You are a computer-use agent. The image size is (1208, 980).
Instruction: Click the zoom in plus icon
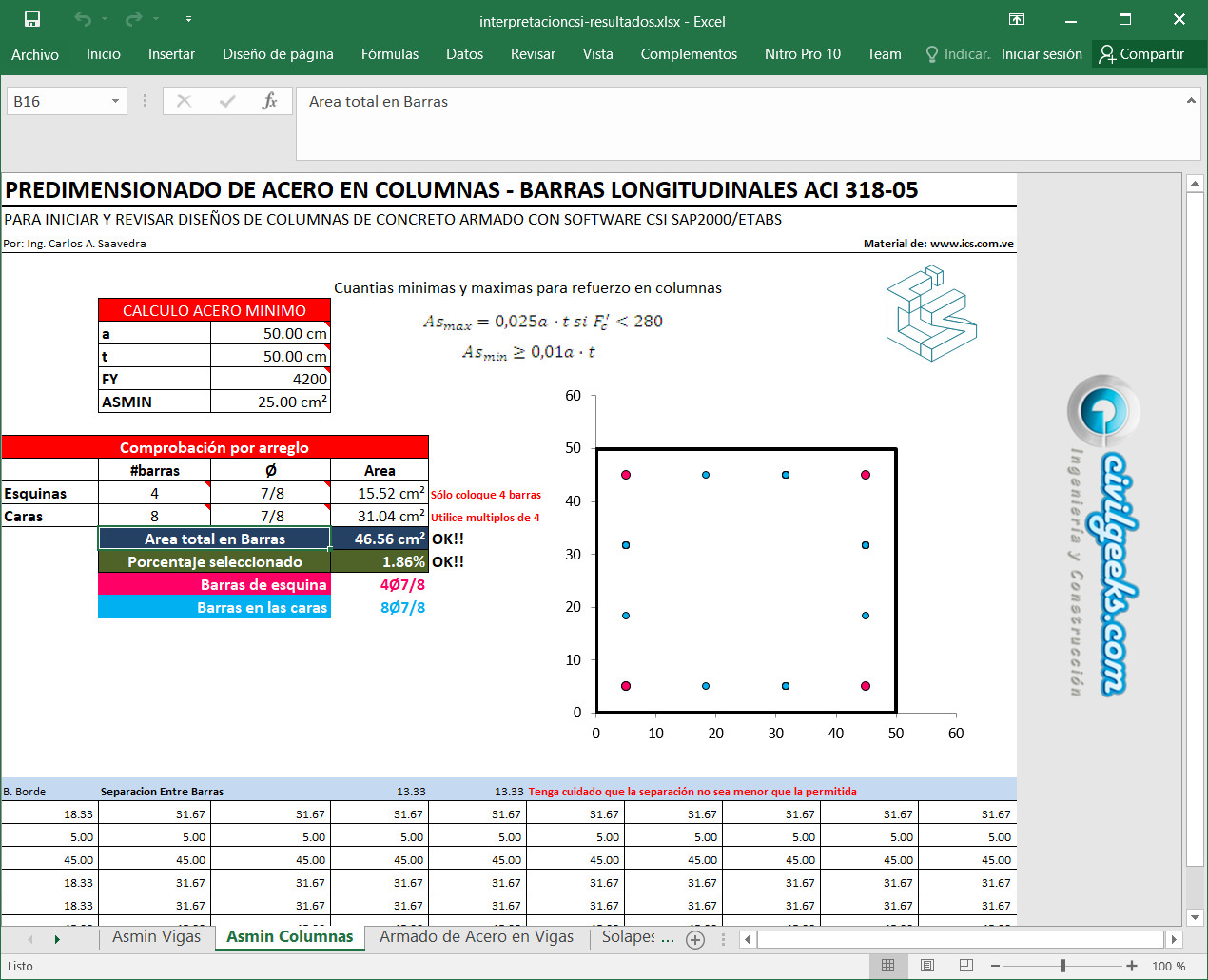coord(1132,966)
